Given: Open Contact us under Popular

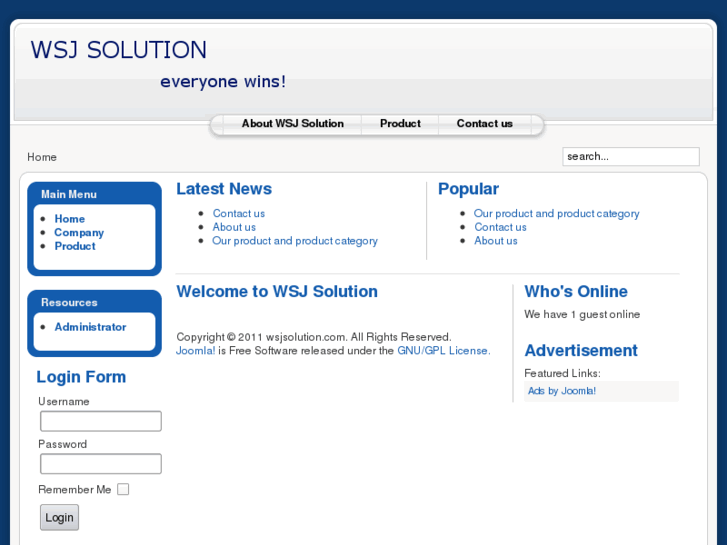Looking at the screenshot, I should click(500, 227).
